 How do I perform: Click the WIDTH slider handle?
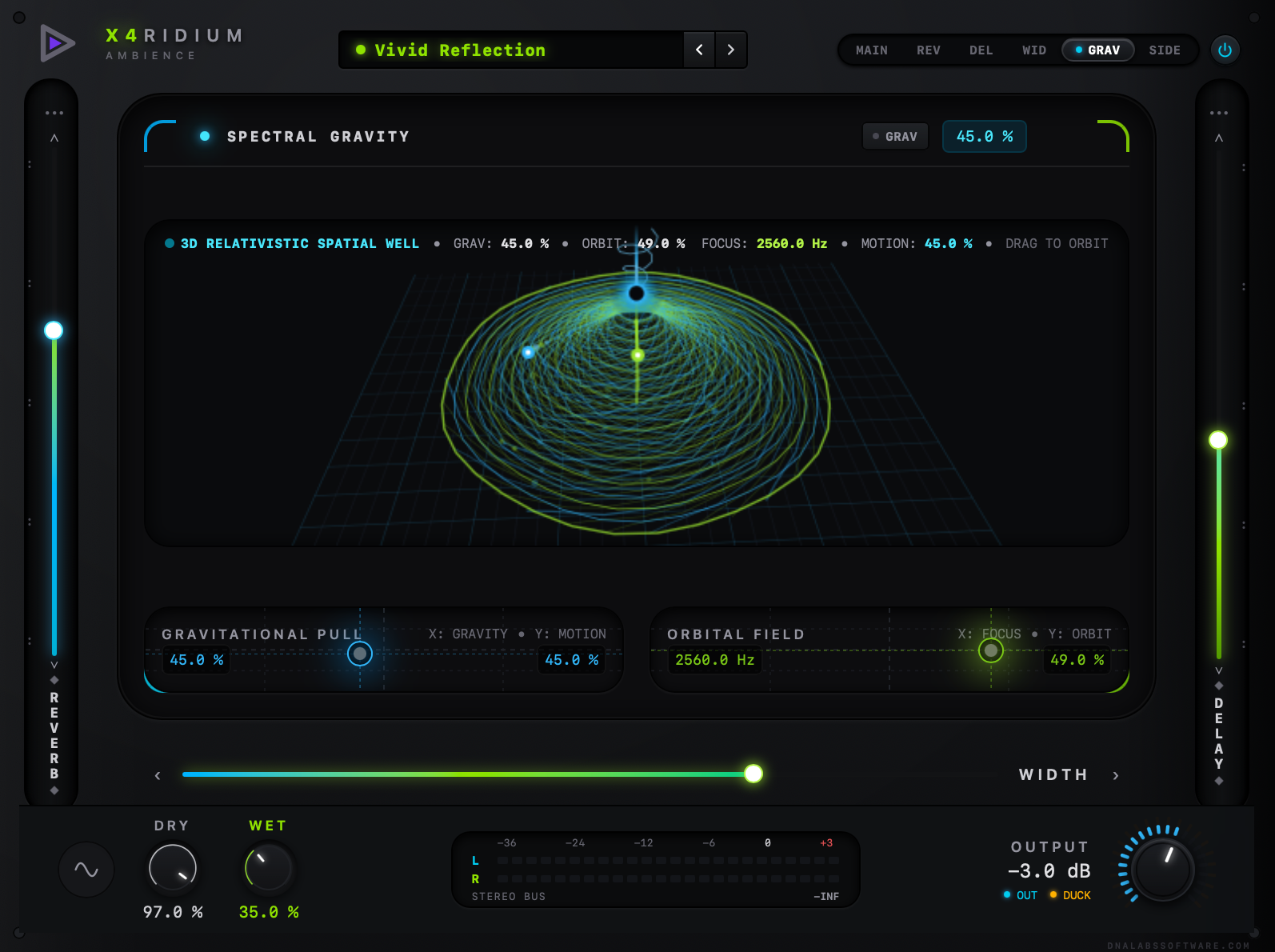coord(753,774)
